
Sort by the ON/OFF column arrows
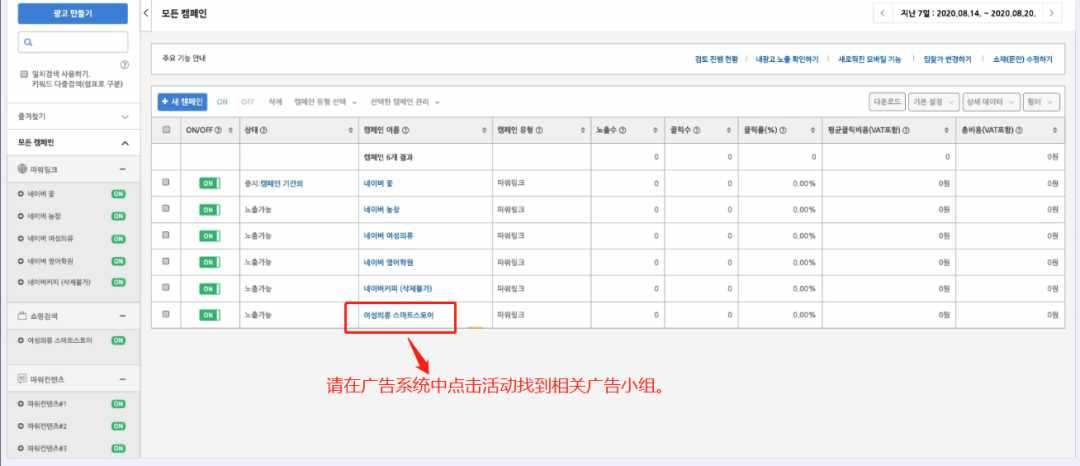click(230, 130)
